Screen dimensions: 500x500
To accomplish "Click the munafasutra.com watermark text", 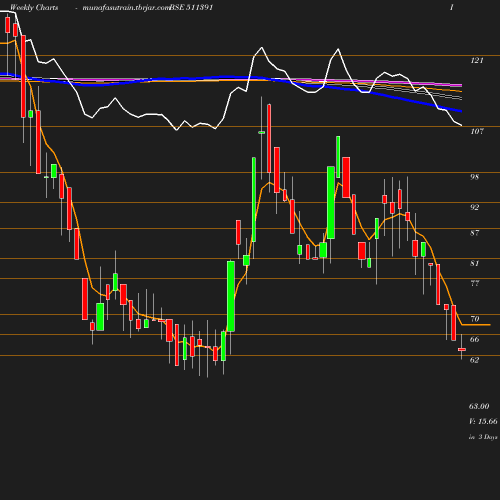I will (x=126, y=7).
